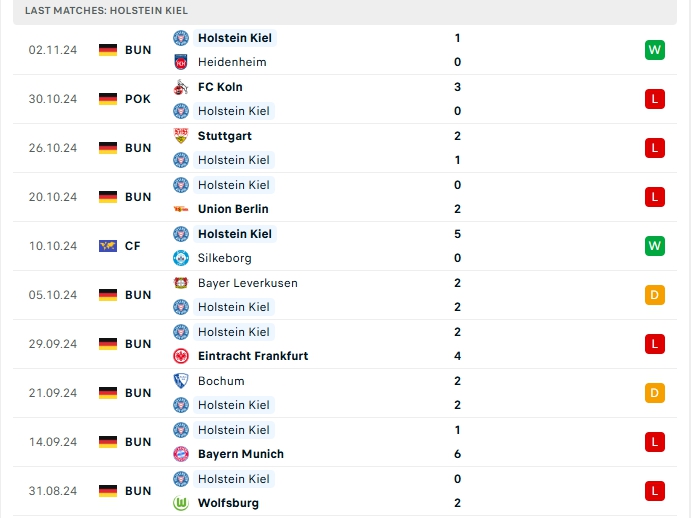
Task: Click the CF competition flag icon
Action: click(108, 246)
